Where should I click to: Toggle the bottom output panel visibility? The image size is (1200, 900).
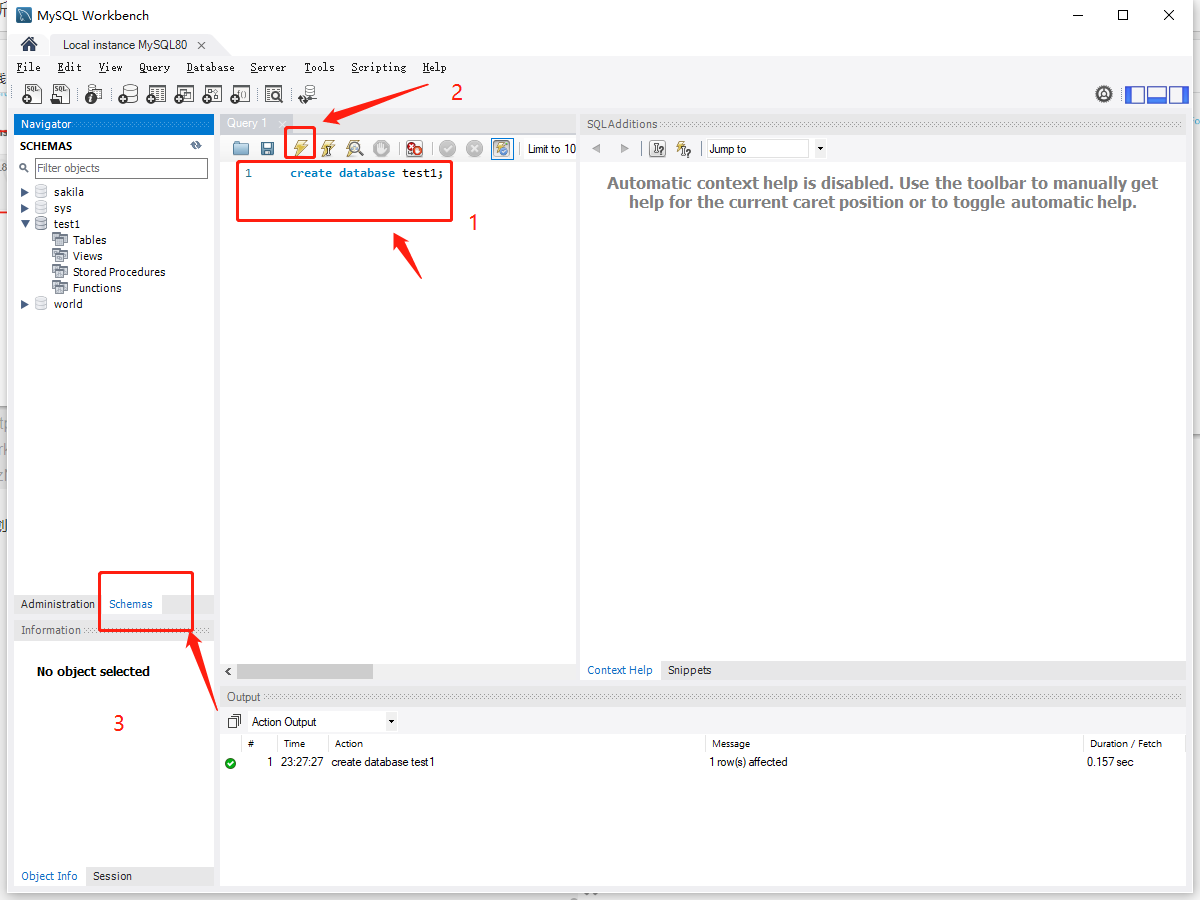[x=1157, y=95]
